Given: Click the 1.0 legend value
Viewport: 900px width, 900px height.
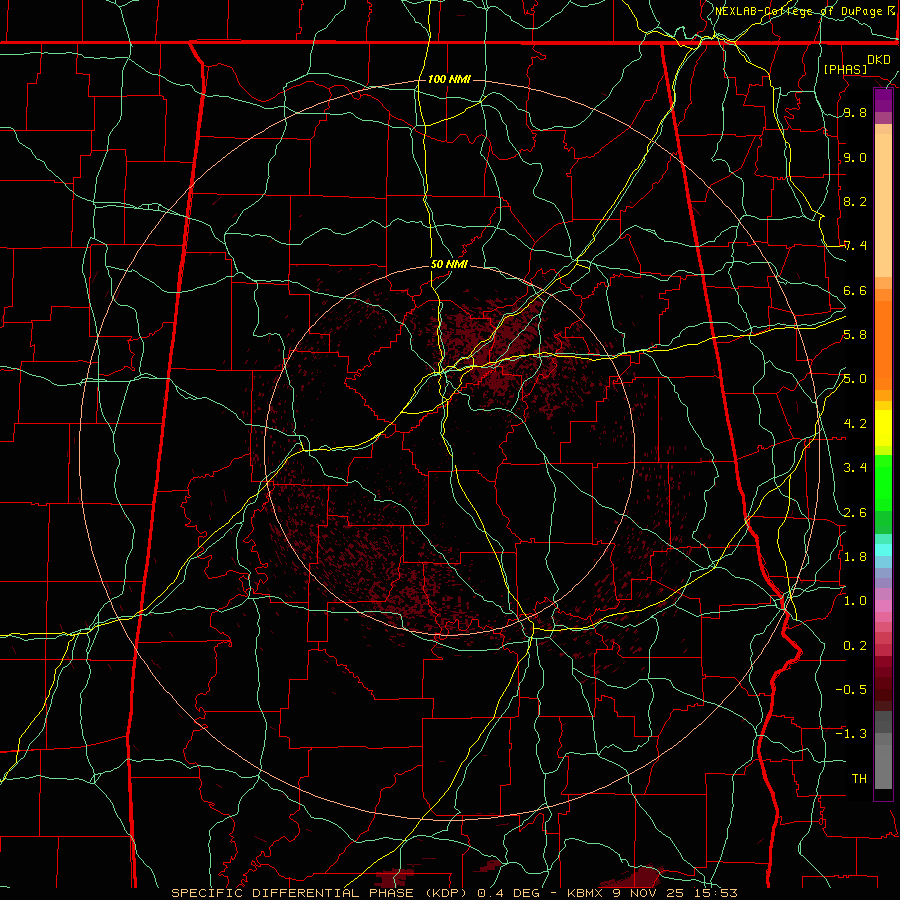Looking at the screenshot, I should pyautogui.click(x=855, y=602).
